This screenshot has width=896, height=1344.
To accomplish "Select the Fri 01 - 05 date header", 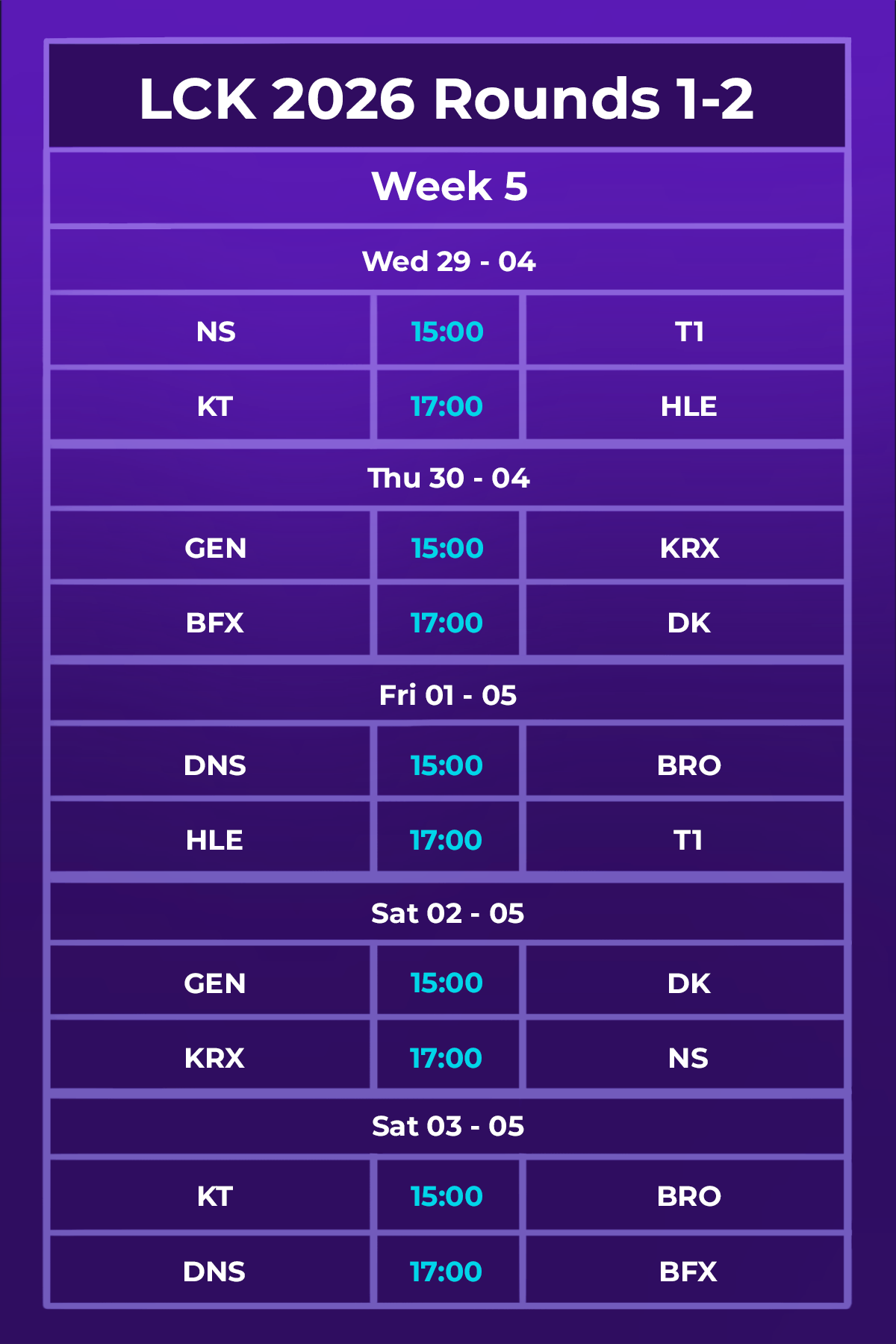I will 448,696.
